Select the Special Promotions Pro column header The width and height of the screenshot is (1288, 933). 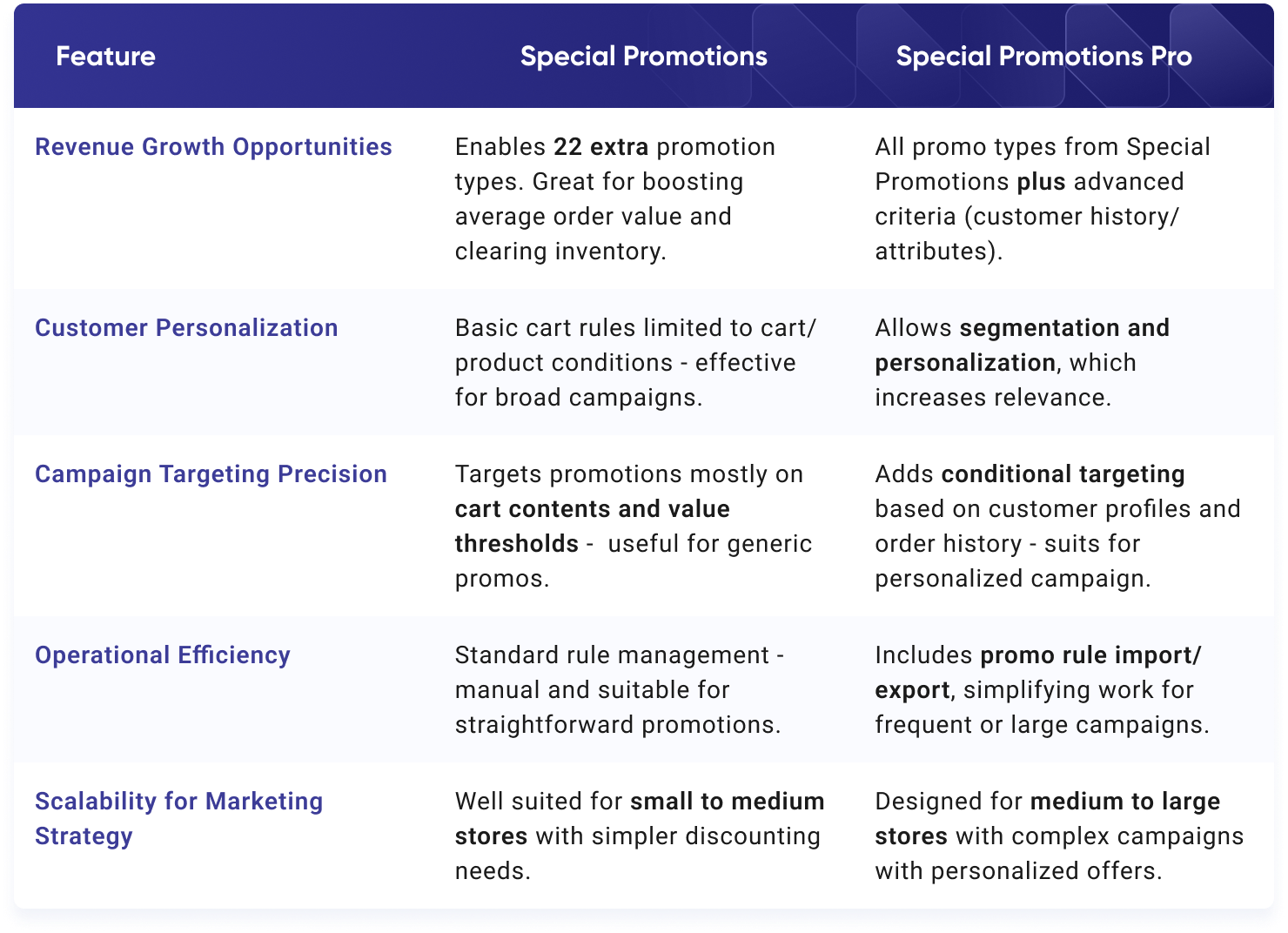pyautogui.click(x=1043, y=57)
